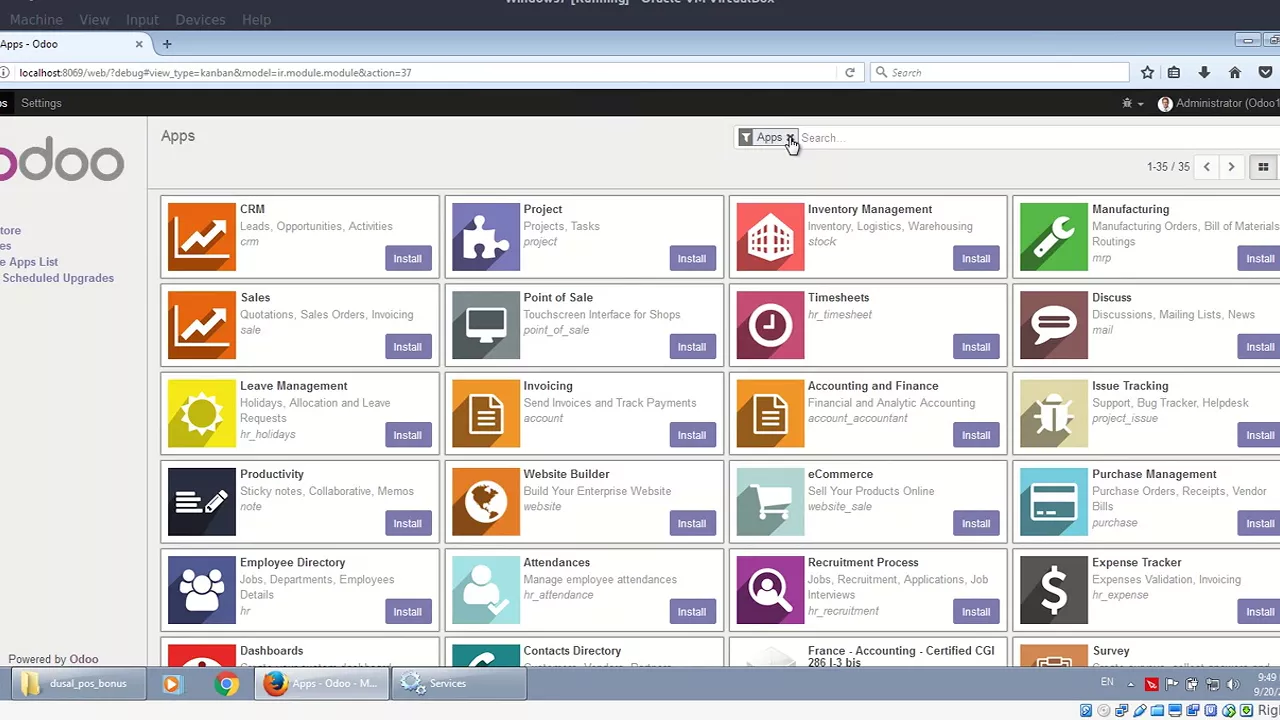
Task: Click the CRM app icon
Action: pyautogui.click(x=202, y=237)
